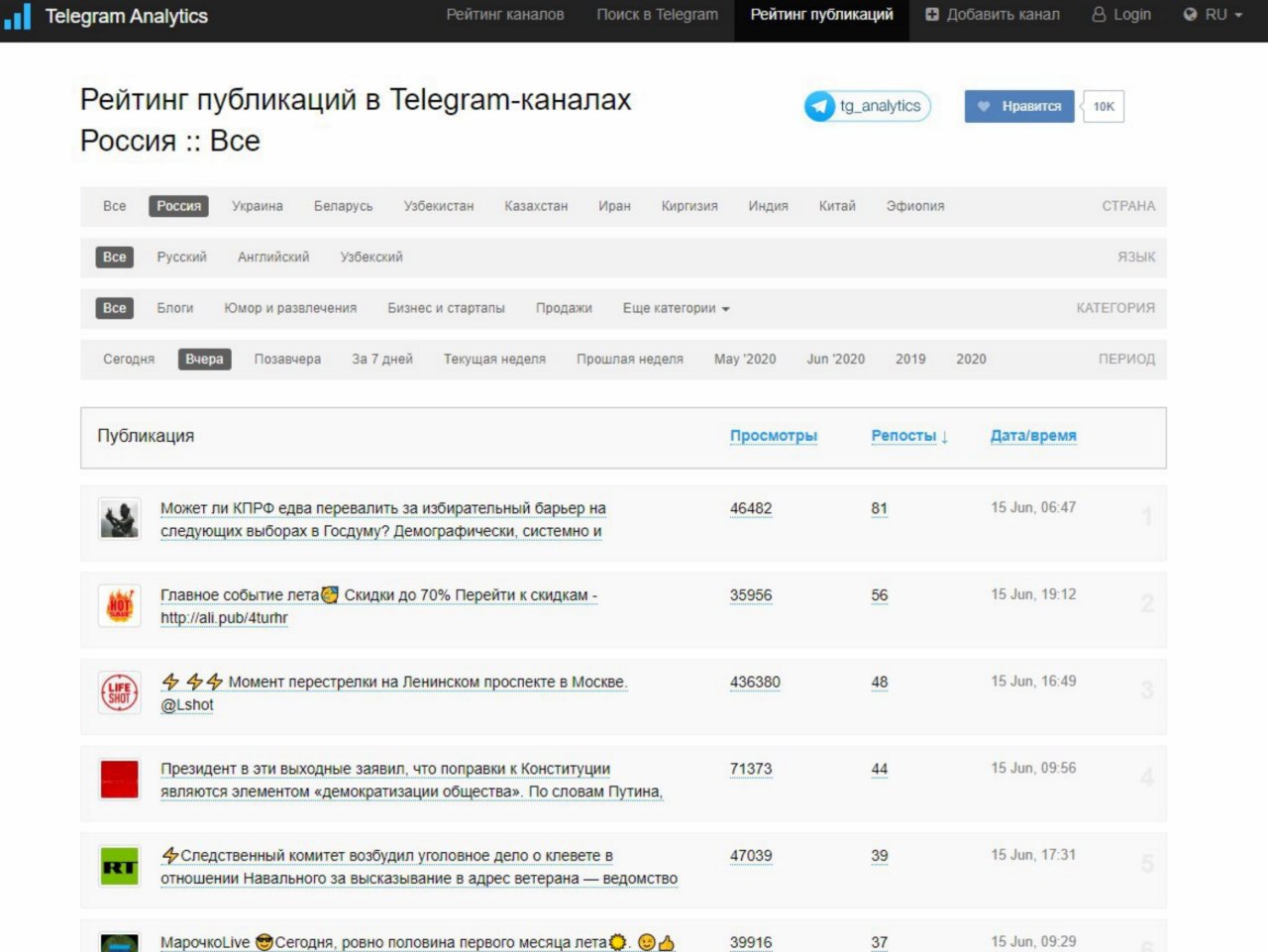The width and height of the screenshot is (1268, 952).
Task: Choose the 2020 period
Action: [x=971, y=359]
